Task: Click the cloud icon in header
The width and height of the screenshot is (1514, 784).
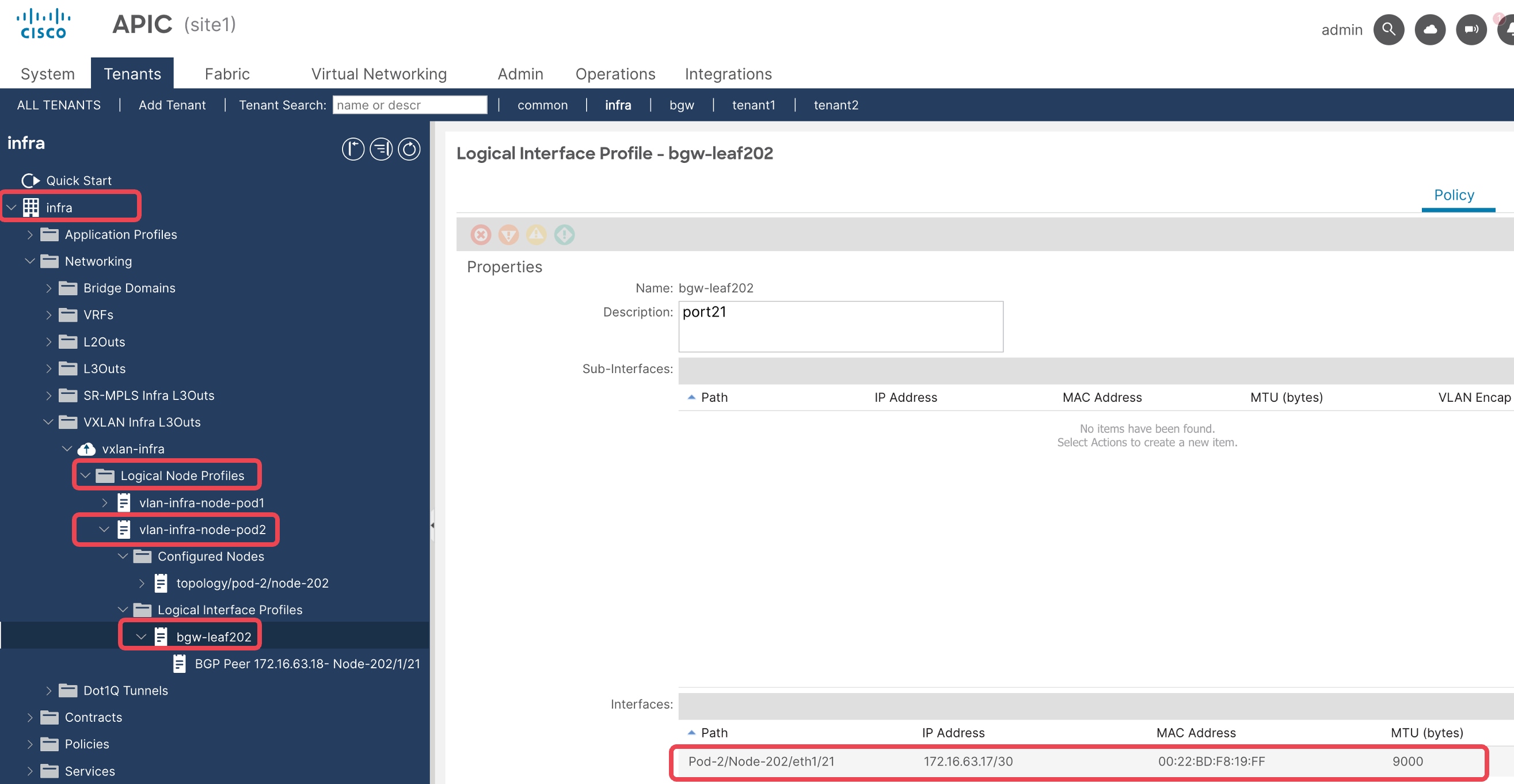Action: (1429, 29)
